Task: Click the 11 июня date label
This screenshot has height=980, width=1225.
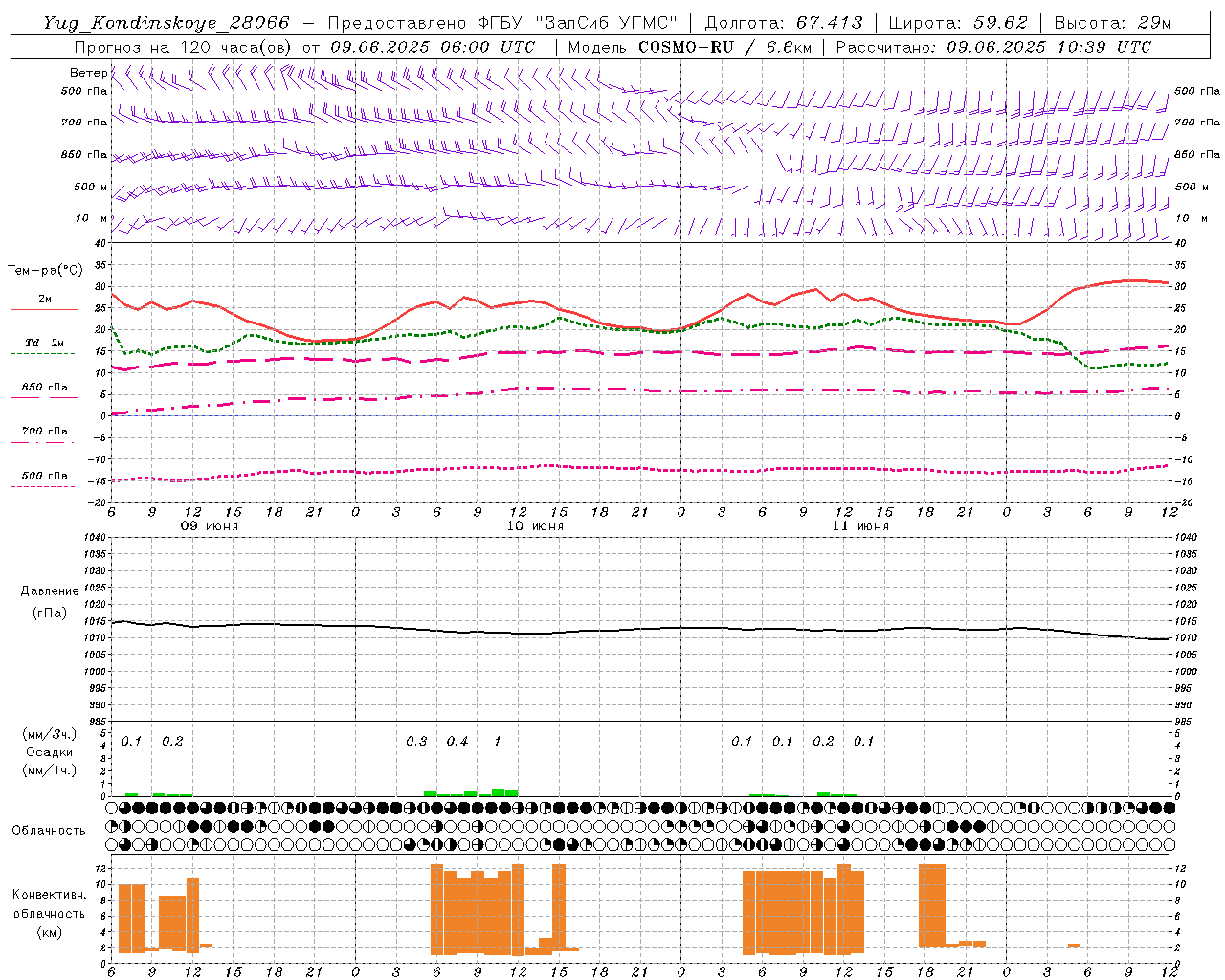Action: click(x=860, y=526)
